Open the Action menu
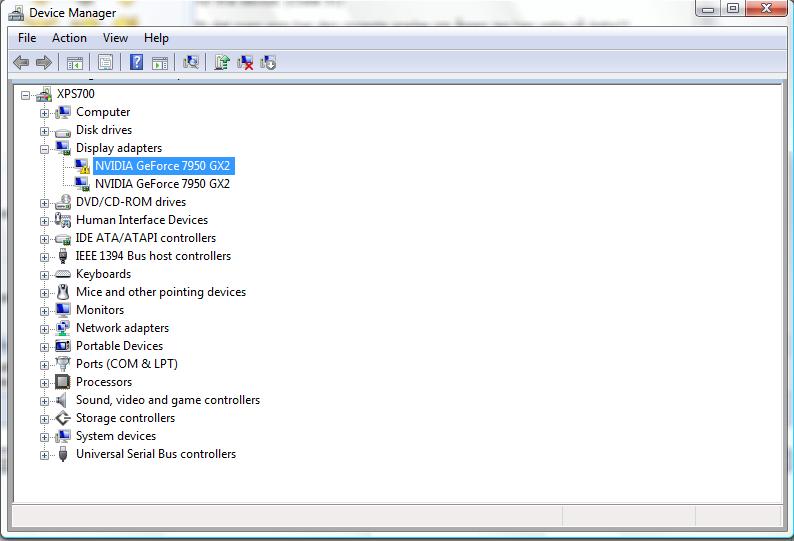The image size is (794, 541). 69,38
